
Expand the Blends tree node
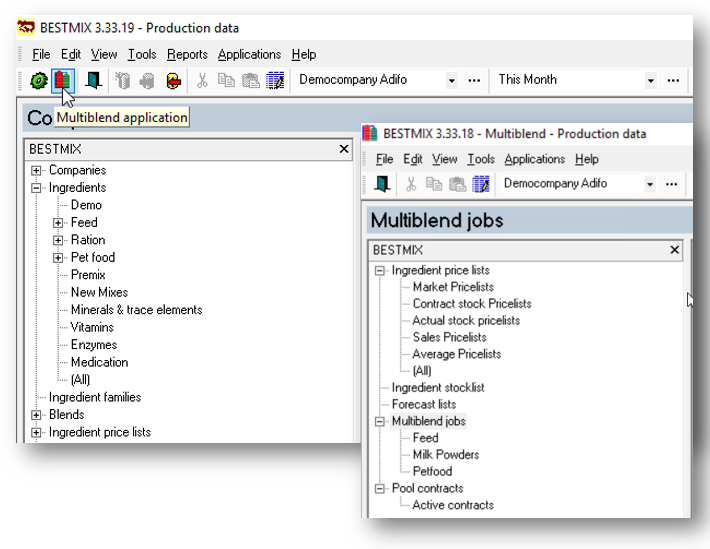(x=36, y=415)
